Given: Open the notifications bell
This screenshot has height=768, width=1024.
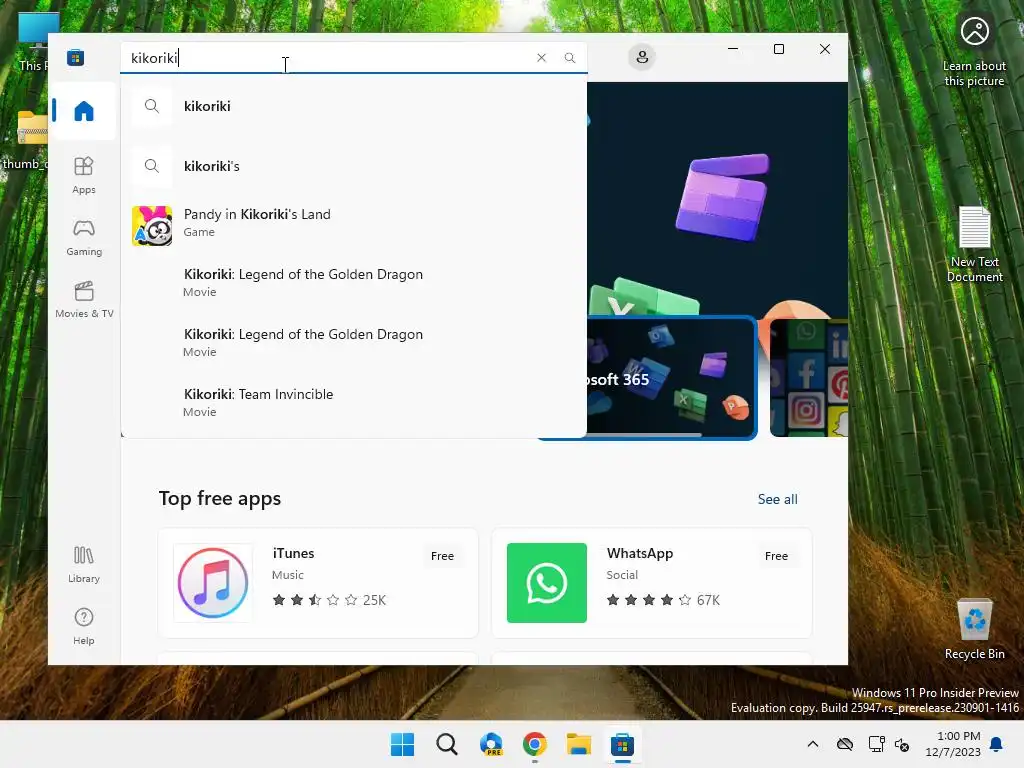Looking at the screenshot, I should 996,744.
